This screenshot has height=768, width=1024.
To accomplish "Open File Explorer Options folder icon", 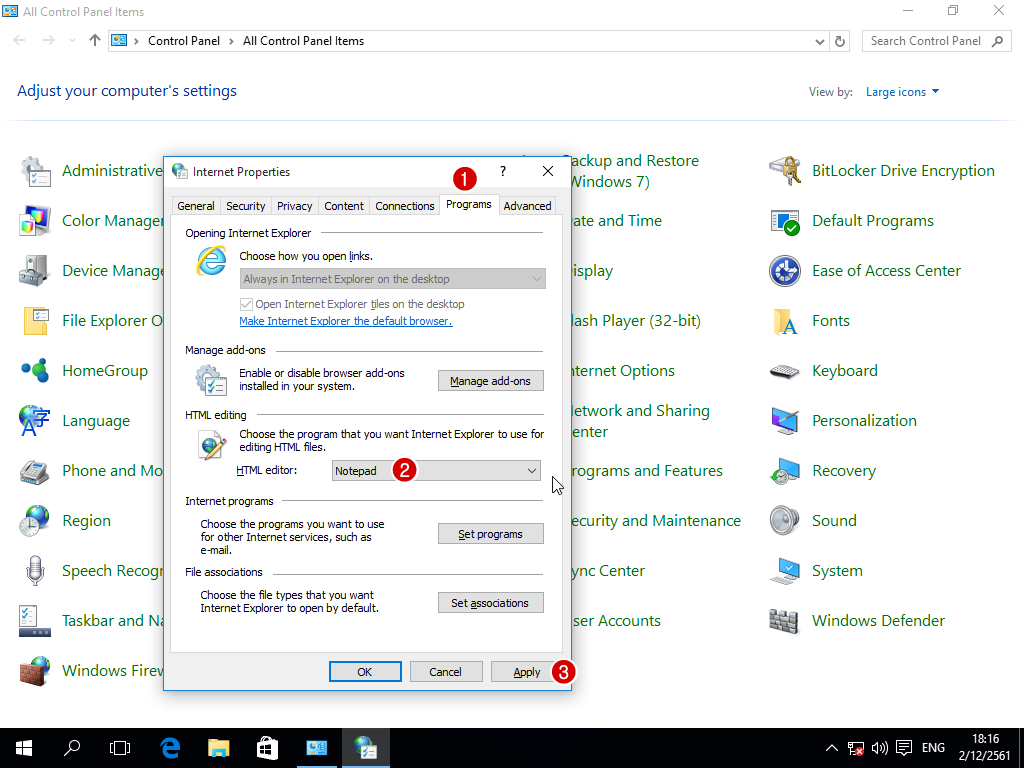I will [x=35, y=321].
